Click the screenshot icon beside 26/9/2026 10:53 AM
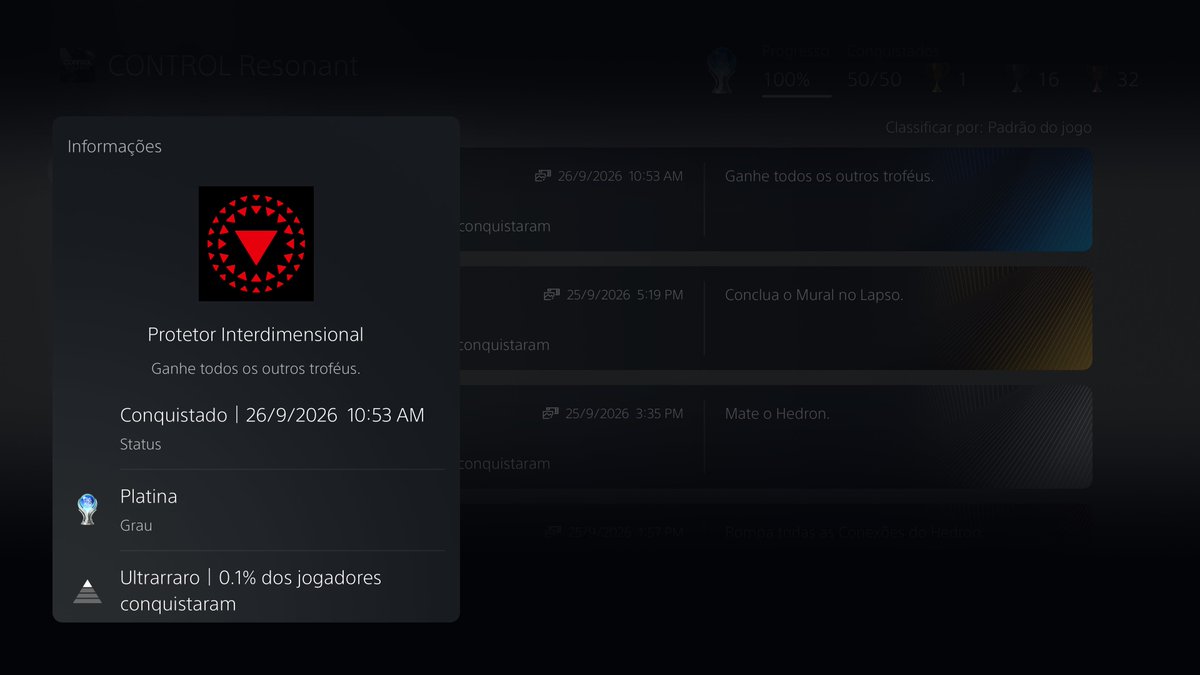 click(543, 176)
